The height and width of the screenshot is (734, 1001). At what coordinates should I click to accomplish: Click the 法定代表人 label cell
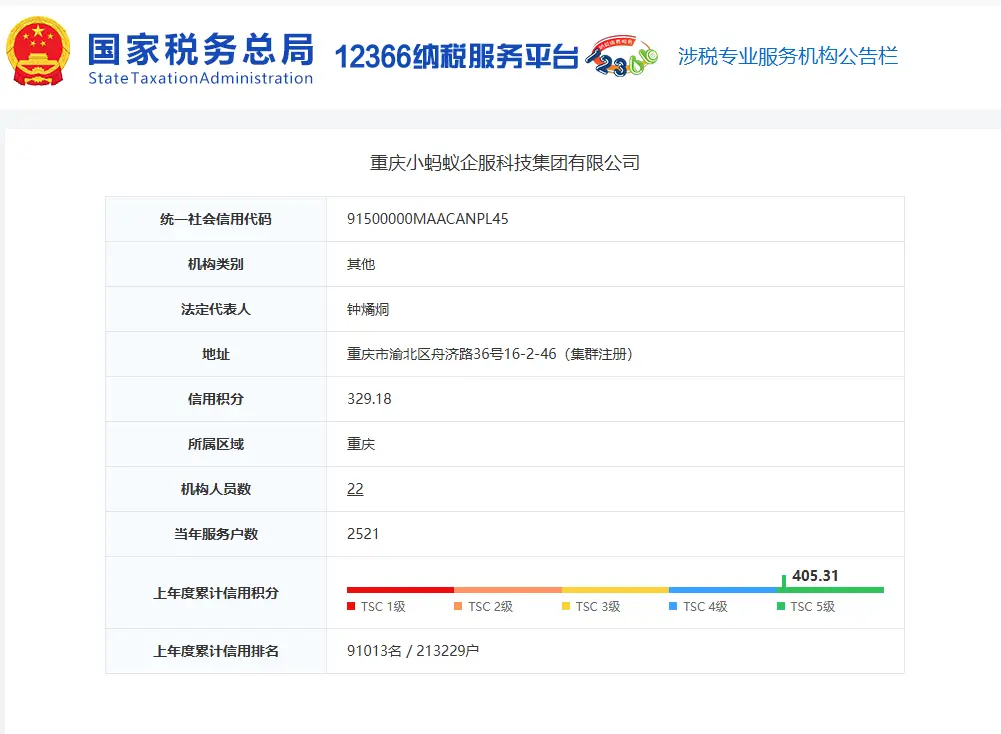tap(216, 310)
